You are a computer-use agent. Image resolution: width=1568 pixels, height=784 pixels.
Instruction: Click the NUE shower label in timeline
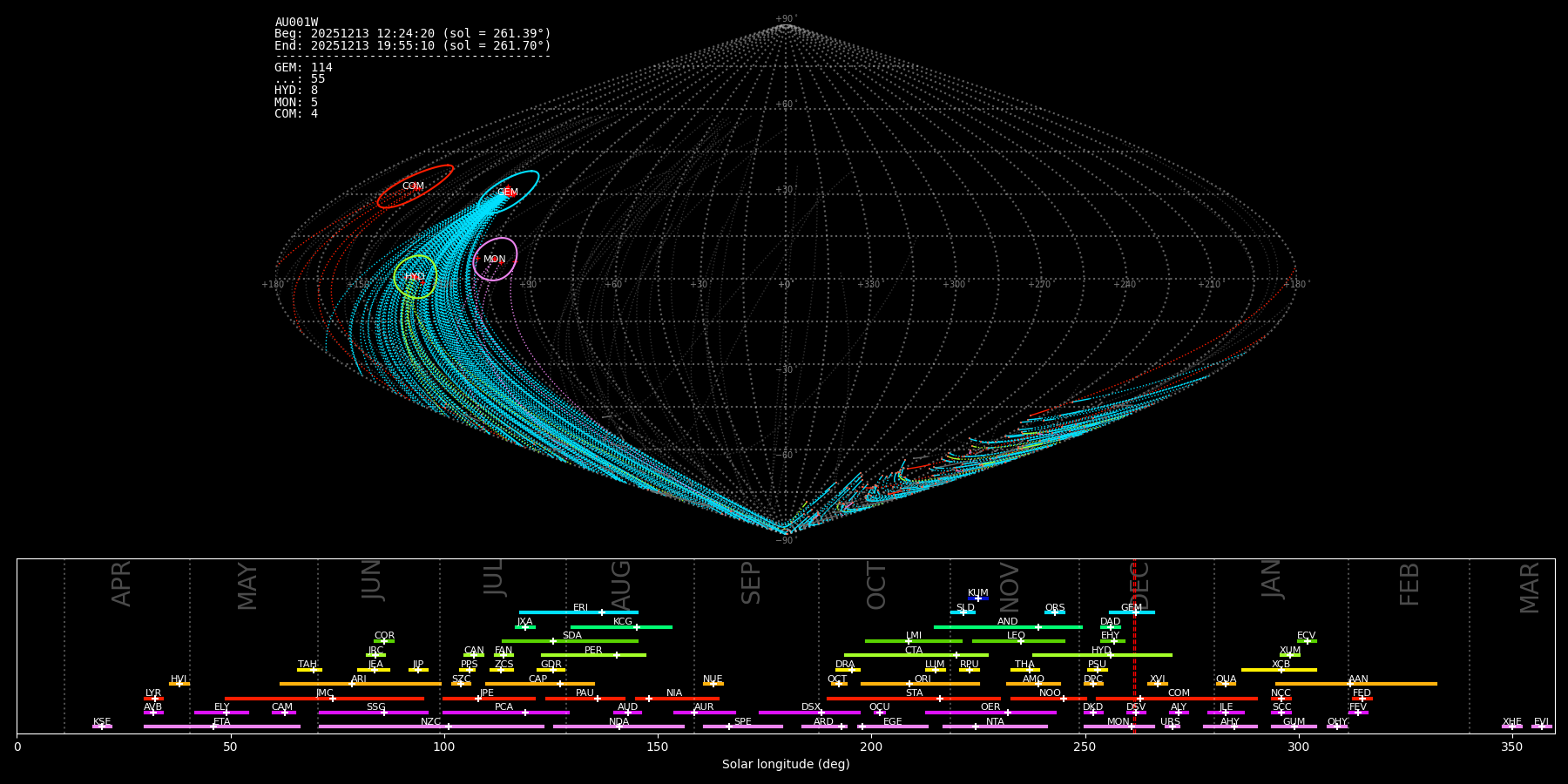pyautogui.click(x=713, y=679)
